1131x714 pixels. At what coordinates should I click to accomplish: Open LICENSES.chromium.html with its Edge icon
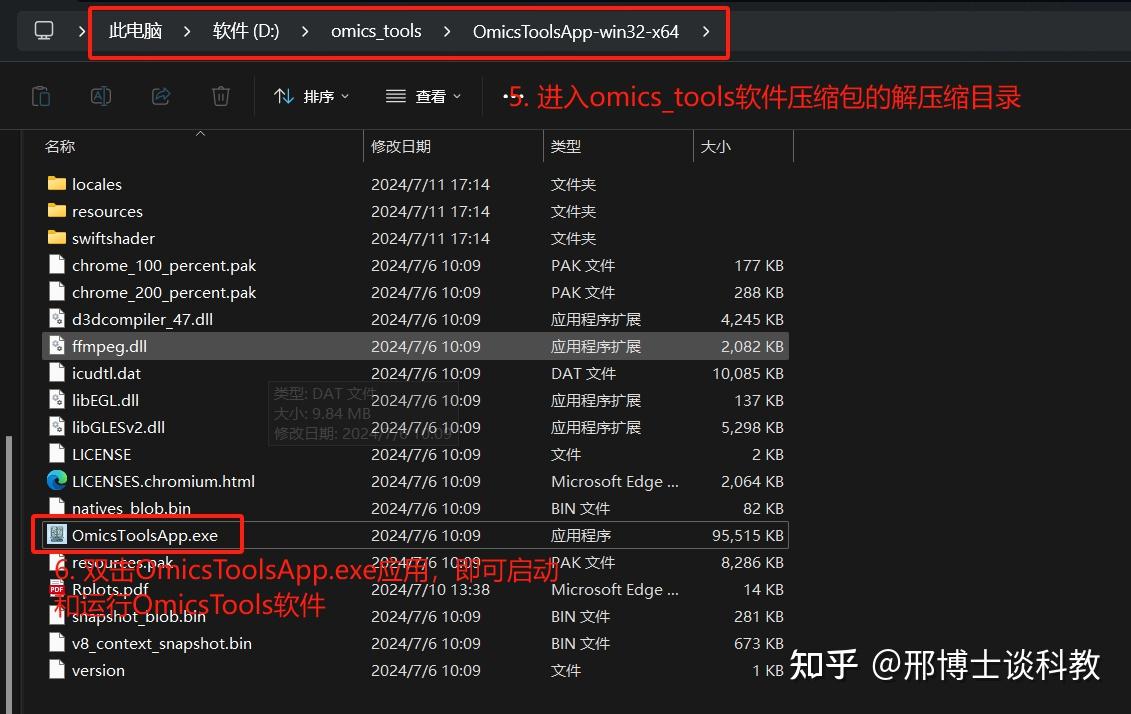(x=57, y=481)
